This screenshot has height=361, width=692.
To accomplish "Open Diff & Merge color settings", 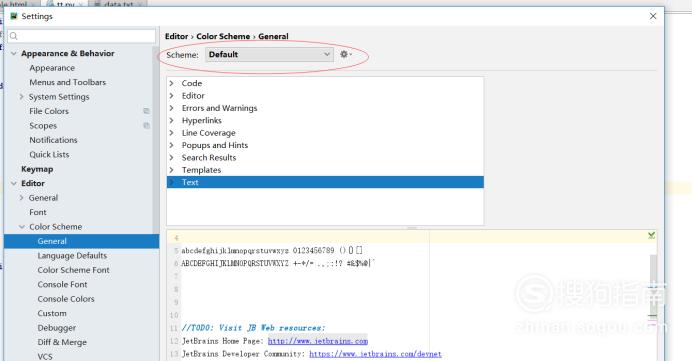I will (x=62, y=342).
